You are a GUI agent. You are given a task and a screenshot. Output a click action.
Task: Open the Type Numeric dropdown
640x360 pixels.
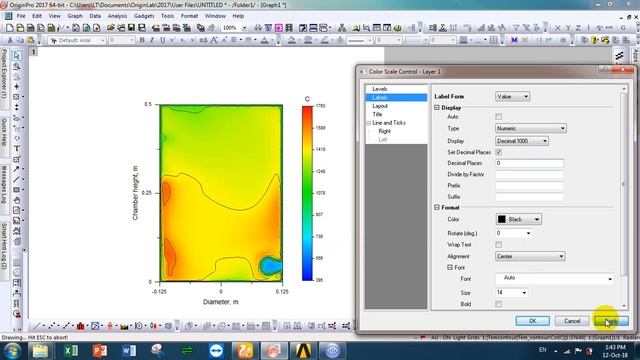coord(531,128)
